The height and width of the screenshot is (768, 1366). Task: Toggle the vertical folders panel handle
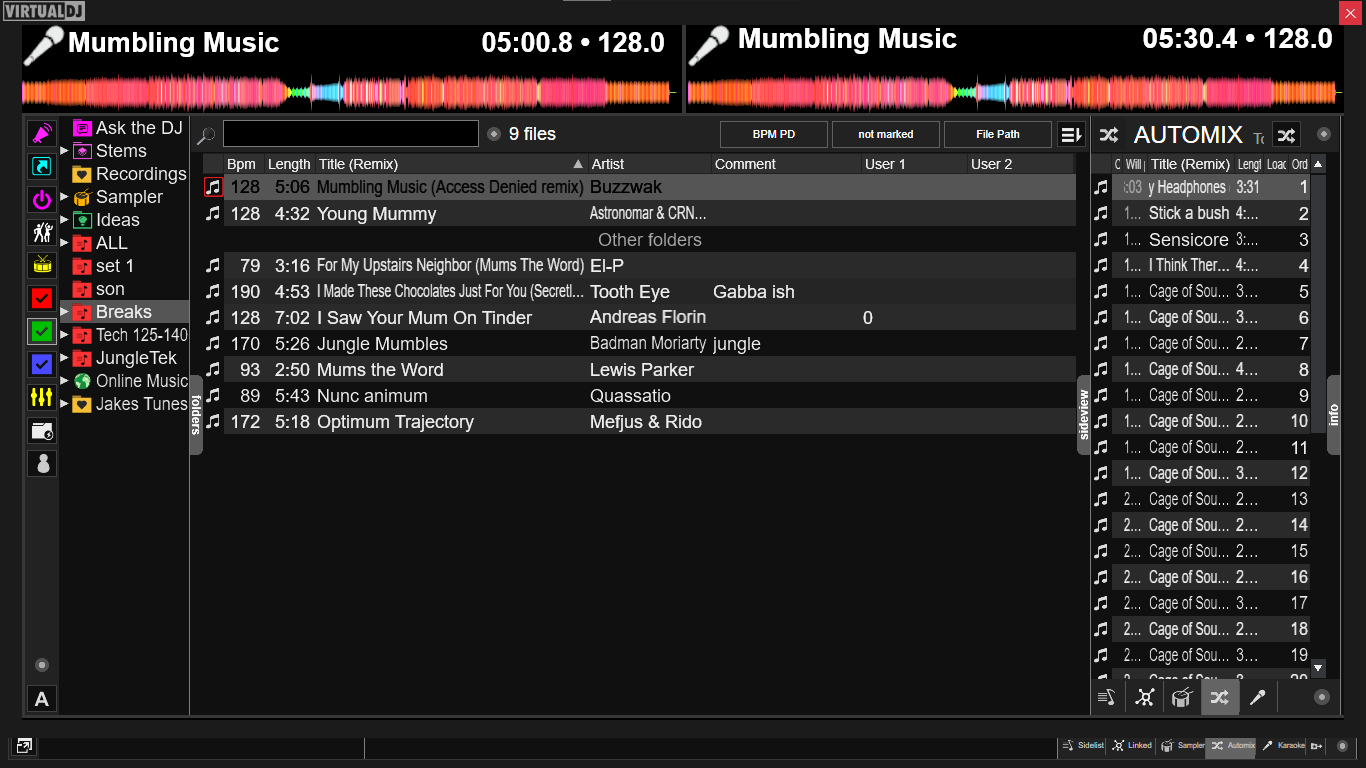(196, 415)
